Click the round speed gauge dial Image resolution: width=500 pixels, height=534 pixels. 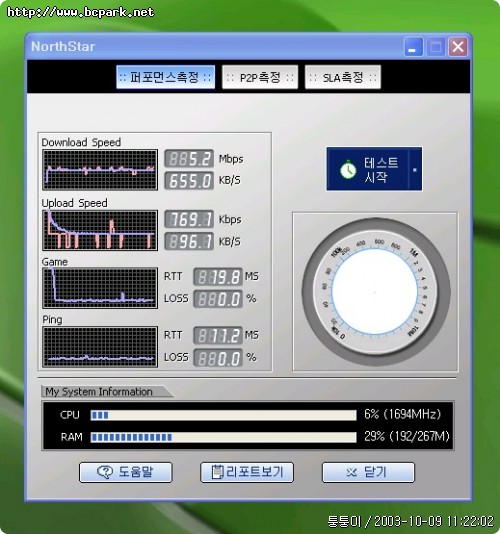[x=375, y=292]
